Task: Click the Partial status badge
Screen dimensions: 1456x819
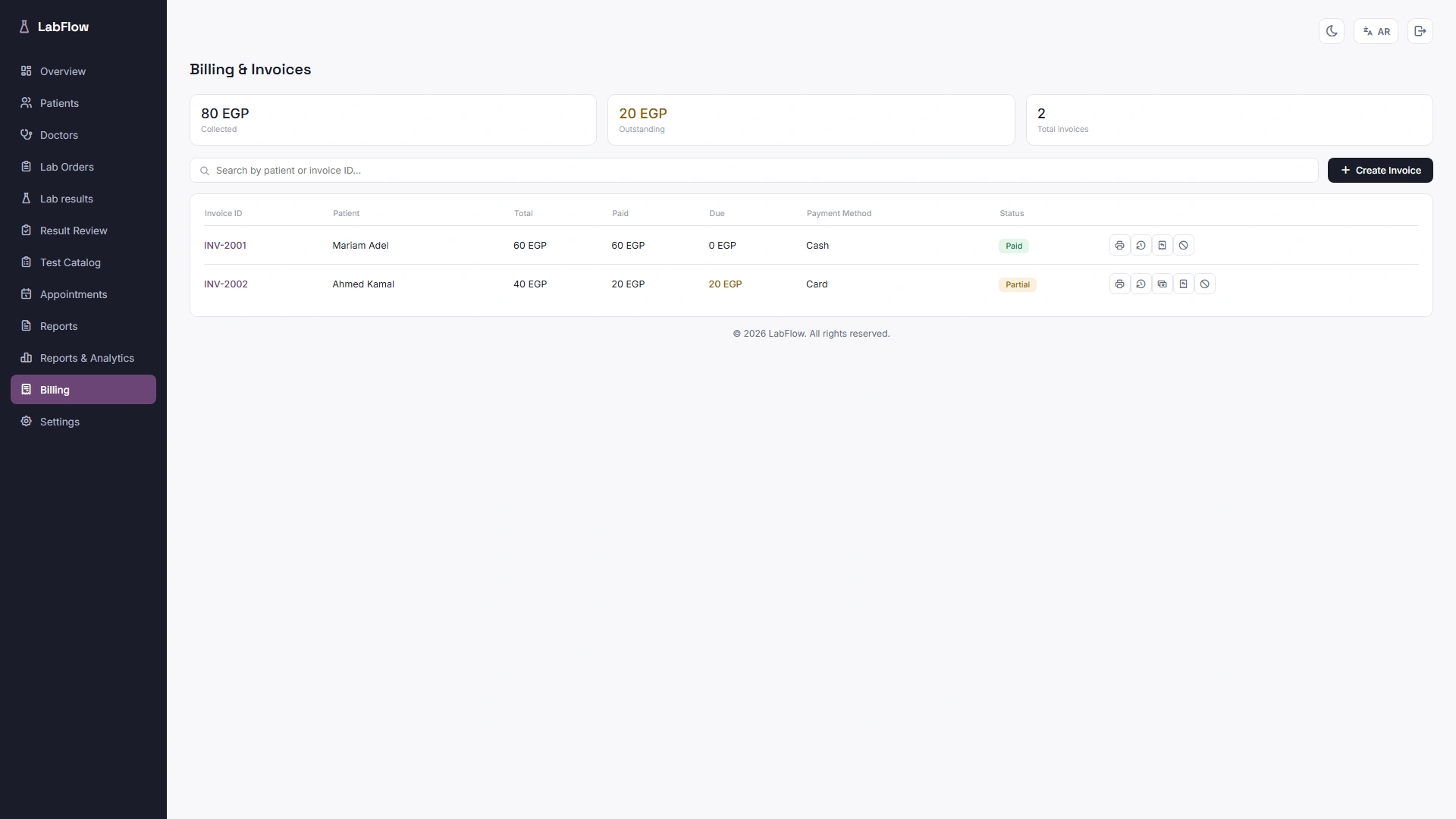Action: (x=1018, y=284)
